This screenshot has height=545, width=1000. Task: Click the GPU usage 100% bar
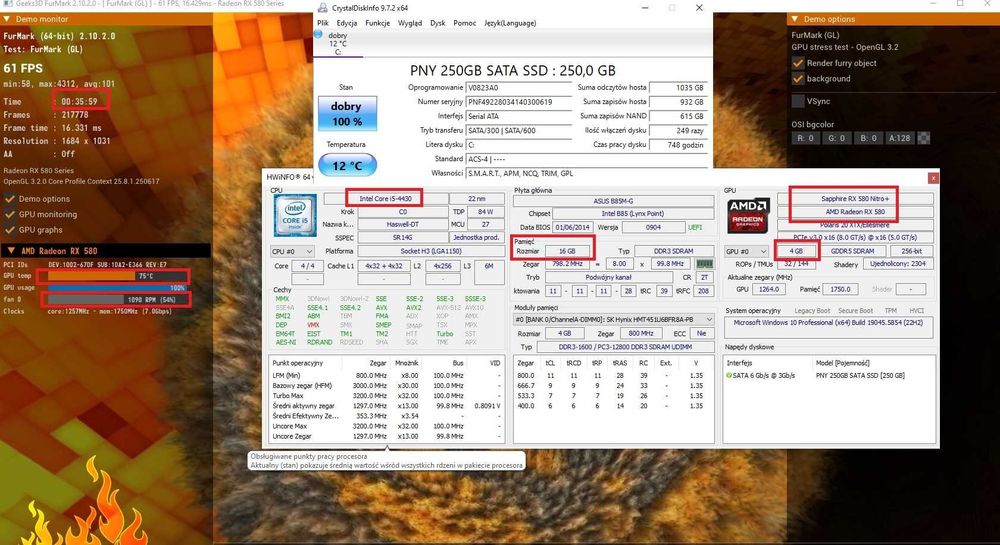pyautogui.click(x=117, y=287)
